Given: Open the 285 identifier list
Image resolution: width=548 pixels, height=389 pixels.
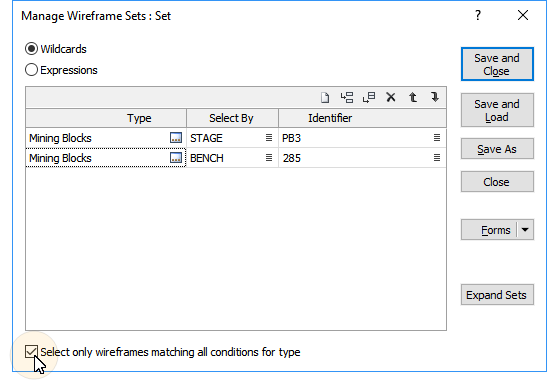Looking at the screenshot, I should [437, 158].
